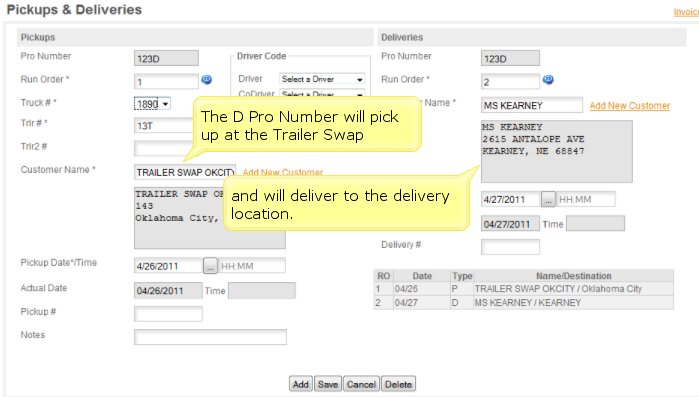Open the Invoice link at top right
The height and width of the screenshot is (397, 699).
coord(686,12)
